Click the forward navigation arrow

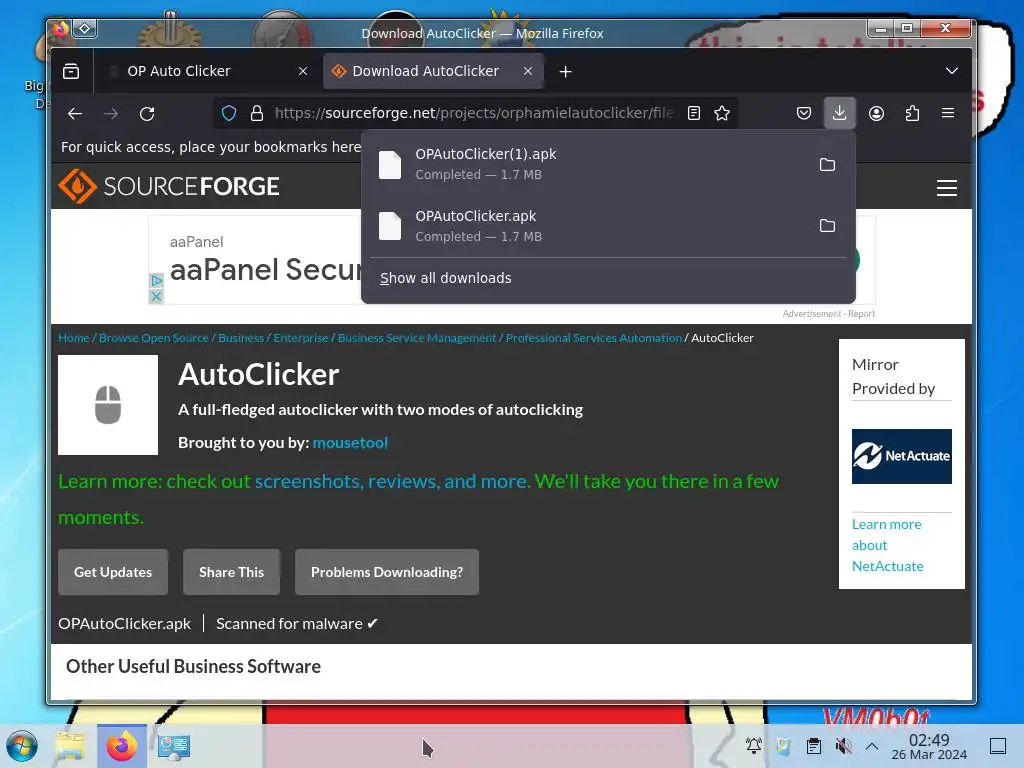coord(111,114)
